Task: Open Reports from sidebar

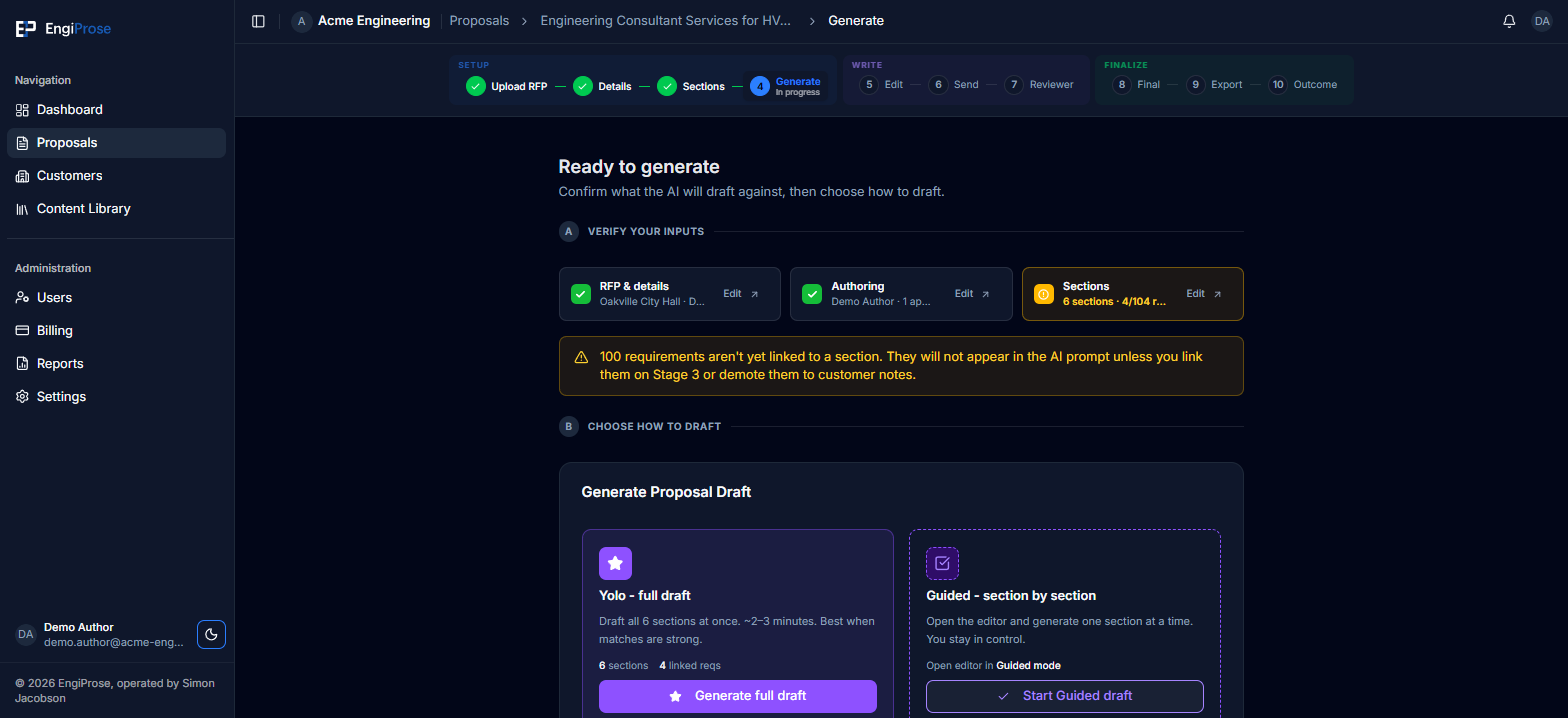Action: tap(116, 364)
